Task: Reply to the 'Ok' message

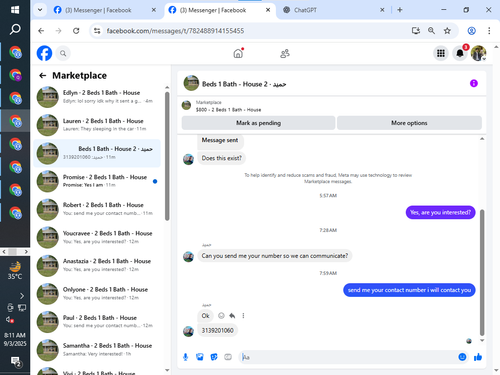Action: coord(232,316)
